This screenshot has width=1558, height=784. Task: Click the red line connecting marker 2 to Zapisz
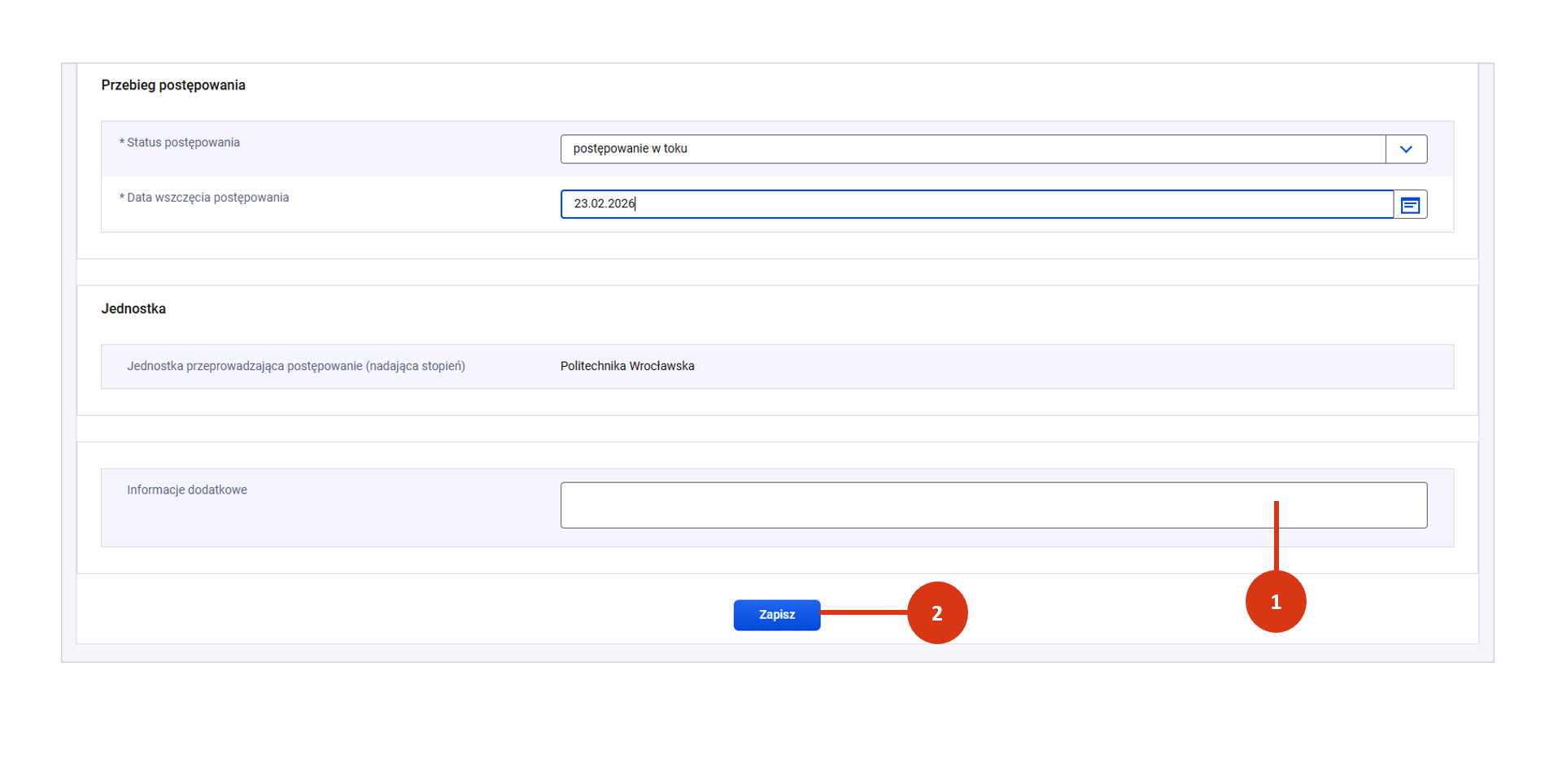862,612
